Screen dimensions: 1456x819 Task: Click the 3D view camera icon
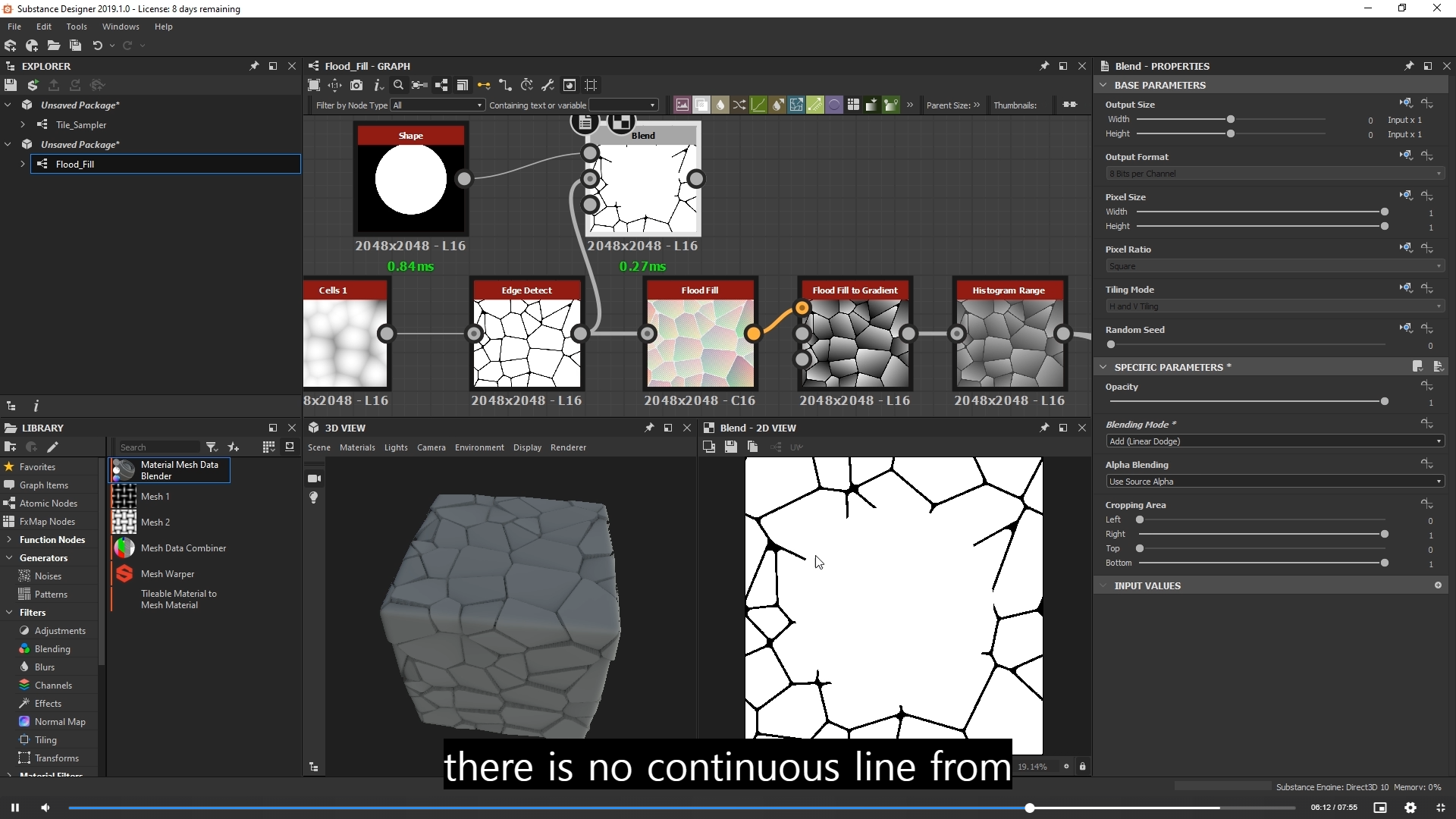pyautogui.click(x=314, y=479)
